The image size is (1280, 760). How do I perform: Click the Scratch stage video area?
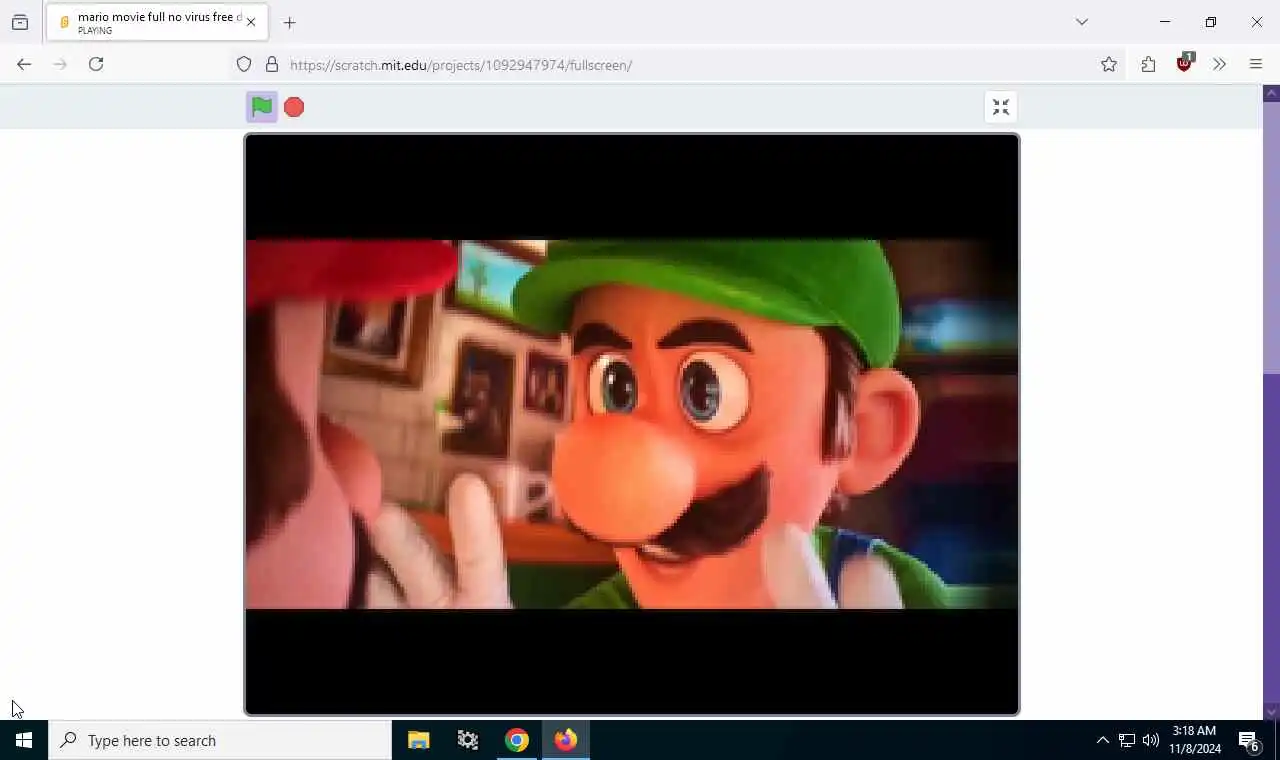(x=632, y=424)
